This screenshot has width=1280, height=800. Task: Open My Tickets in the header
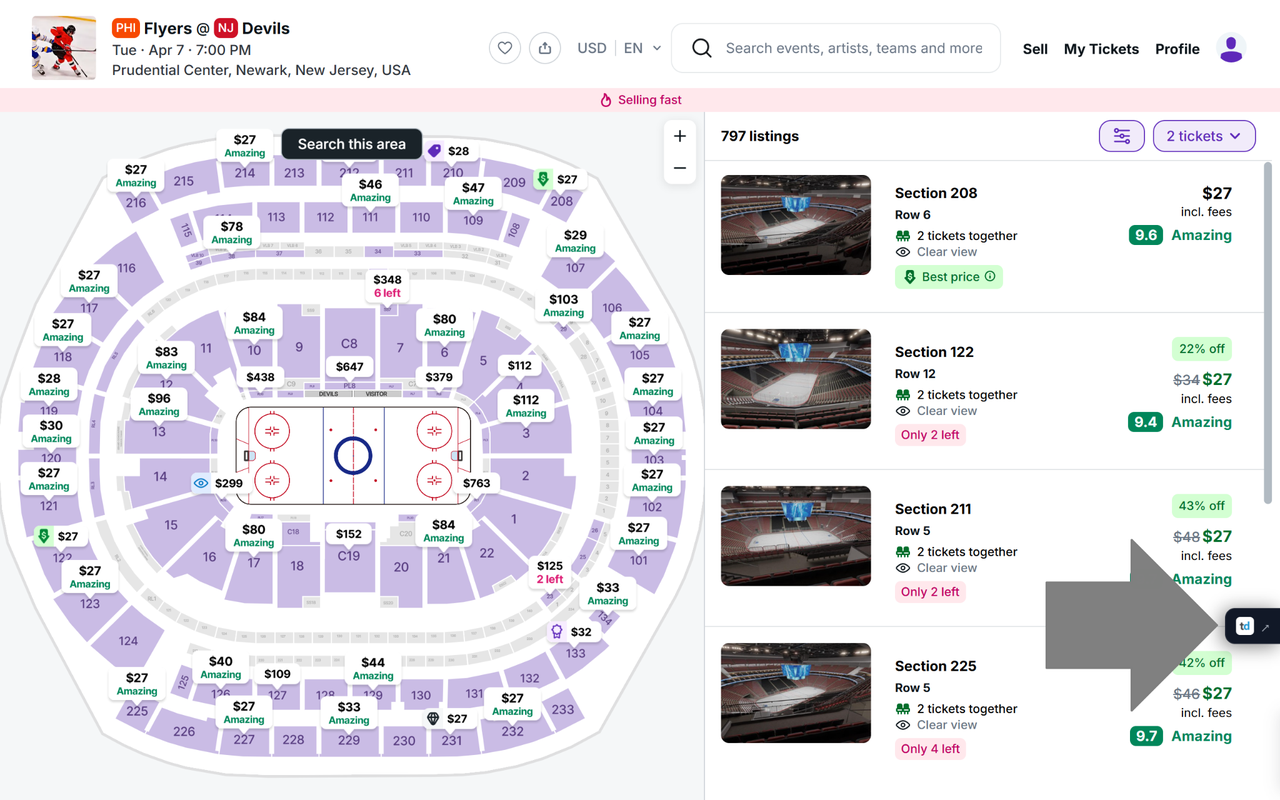coord(1101,49)
